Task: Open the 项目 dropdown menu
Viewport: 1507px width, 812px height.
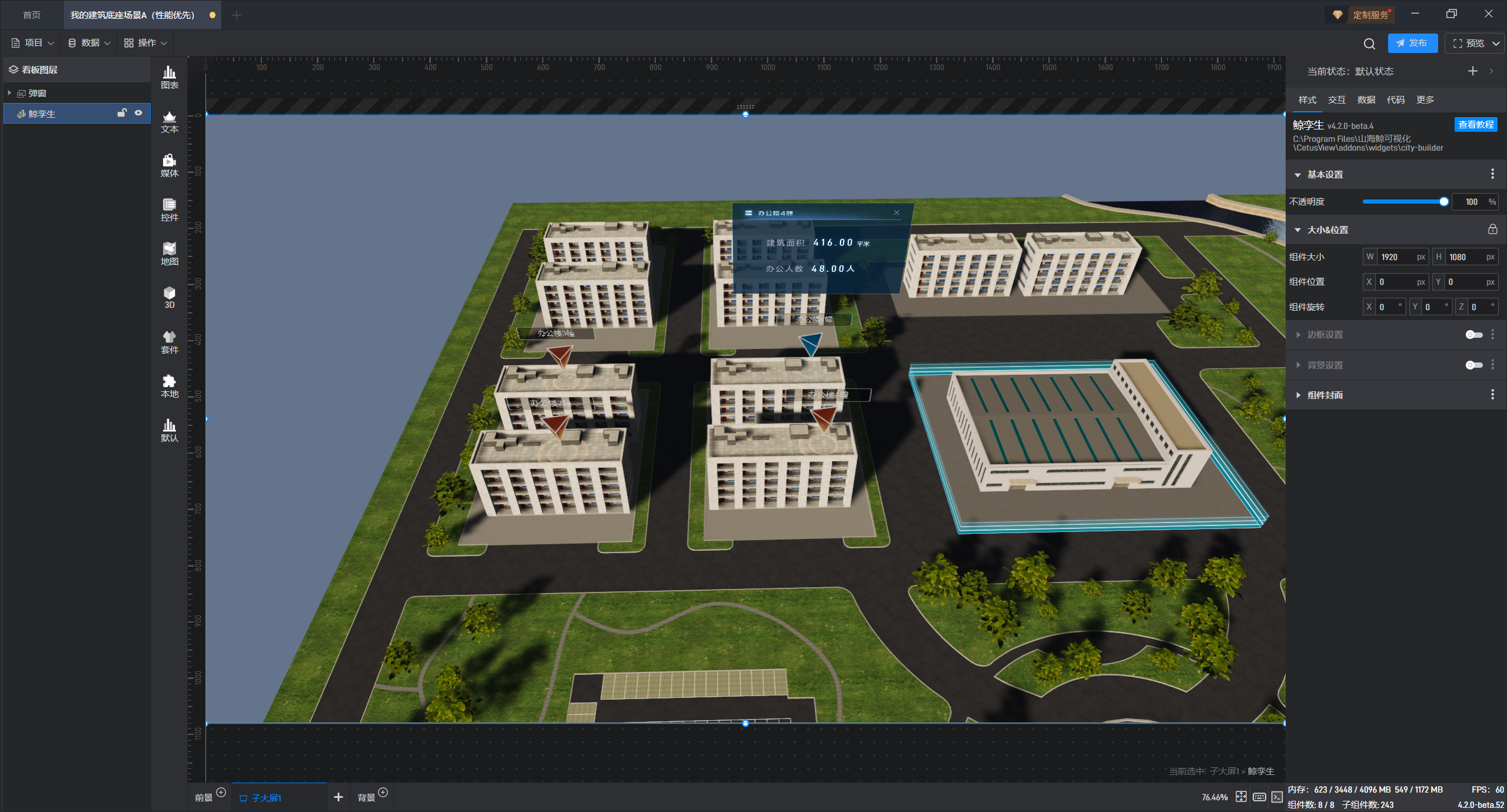Action: [33, 43]
